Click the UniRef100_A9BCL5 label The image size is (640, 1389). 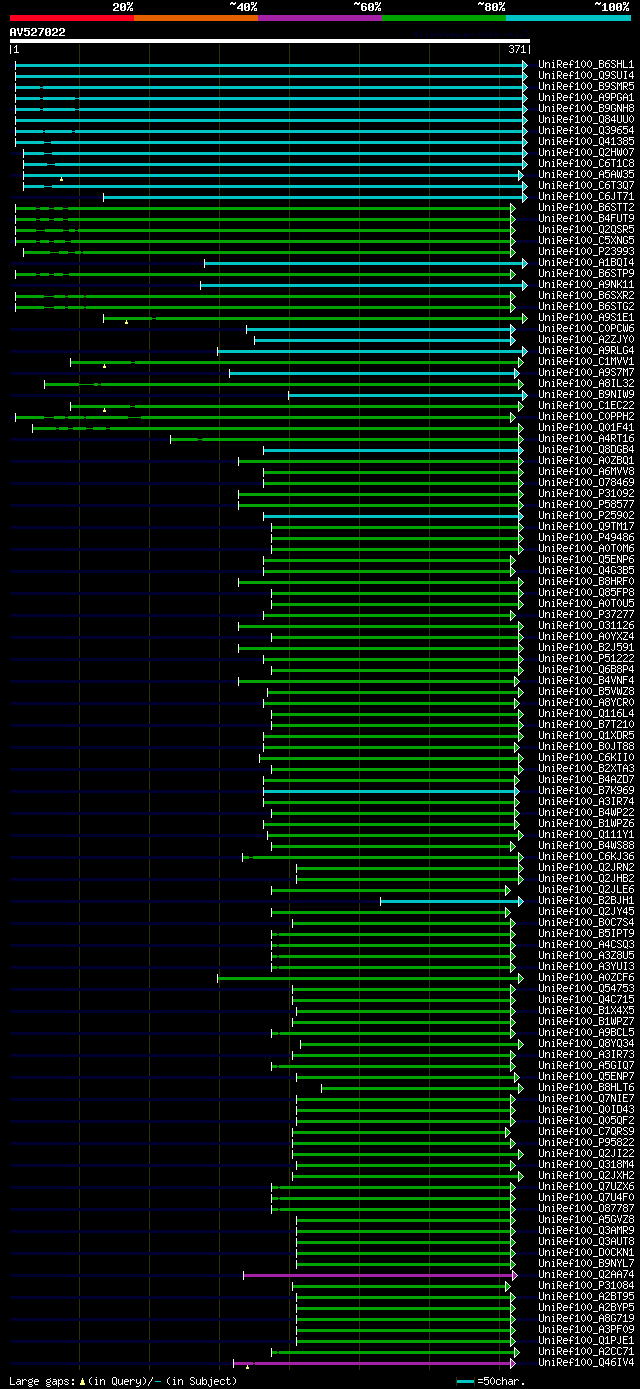click(x=586, y=1032)
